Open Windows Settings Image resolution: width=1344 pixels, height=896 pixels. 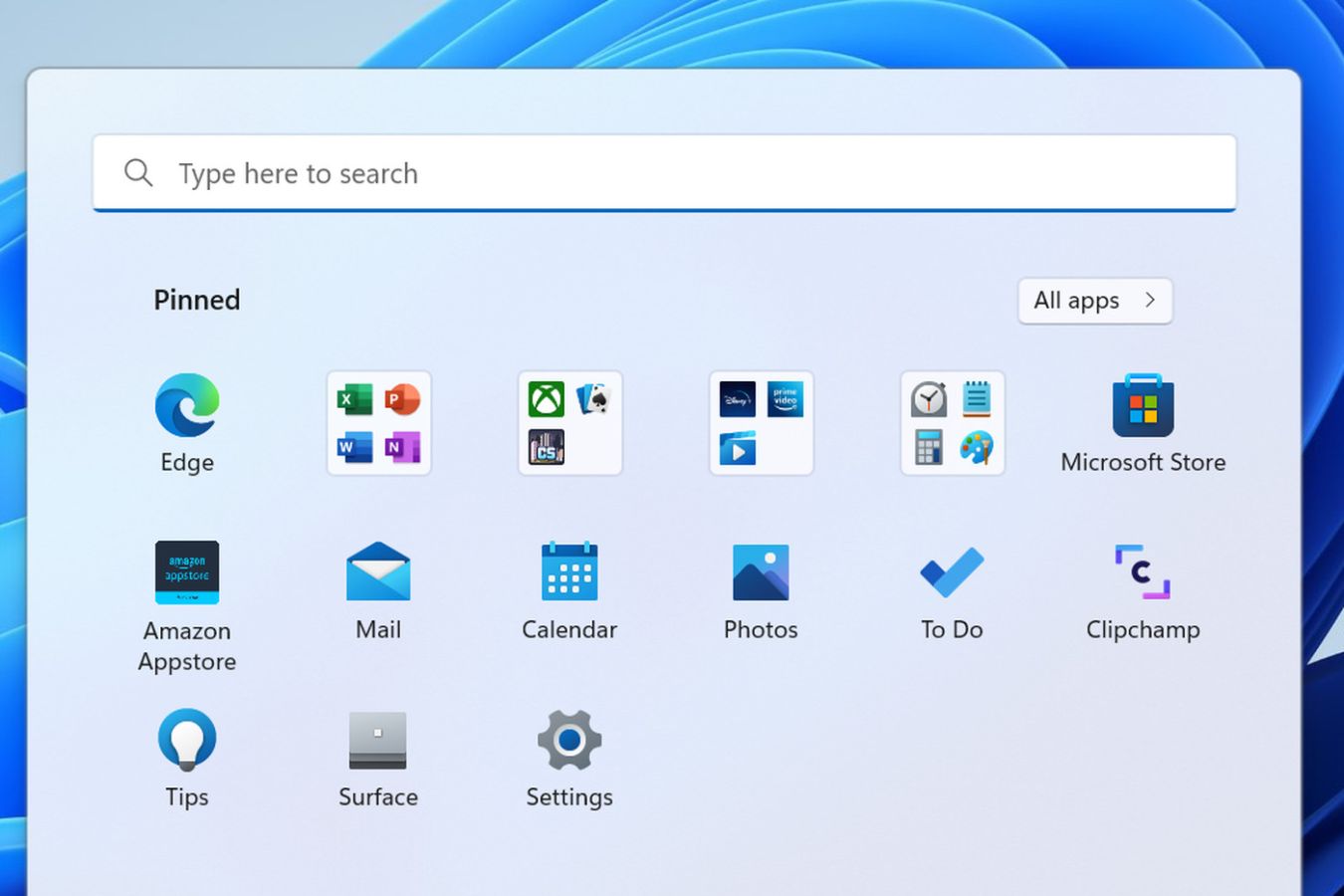tap(569, 740)
